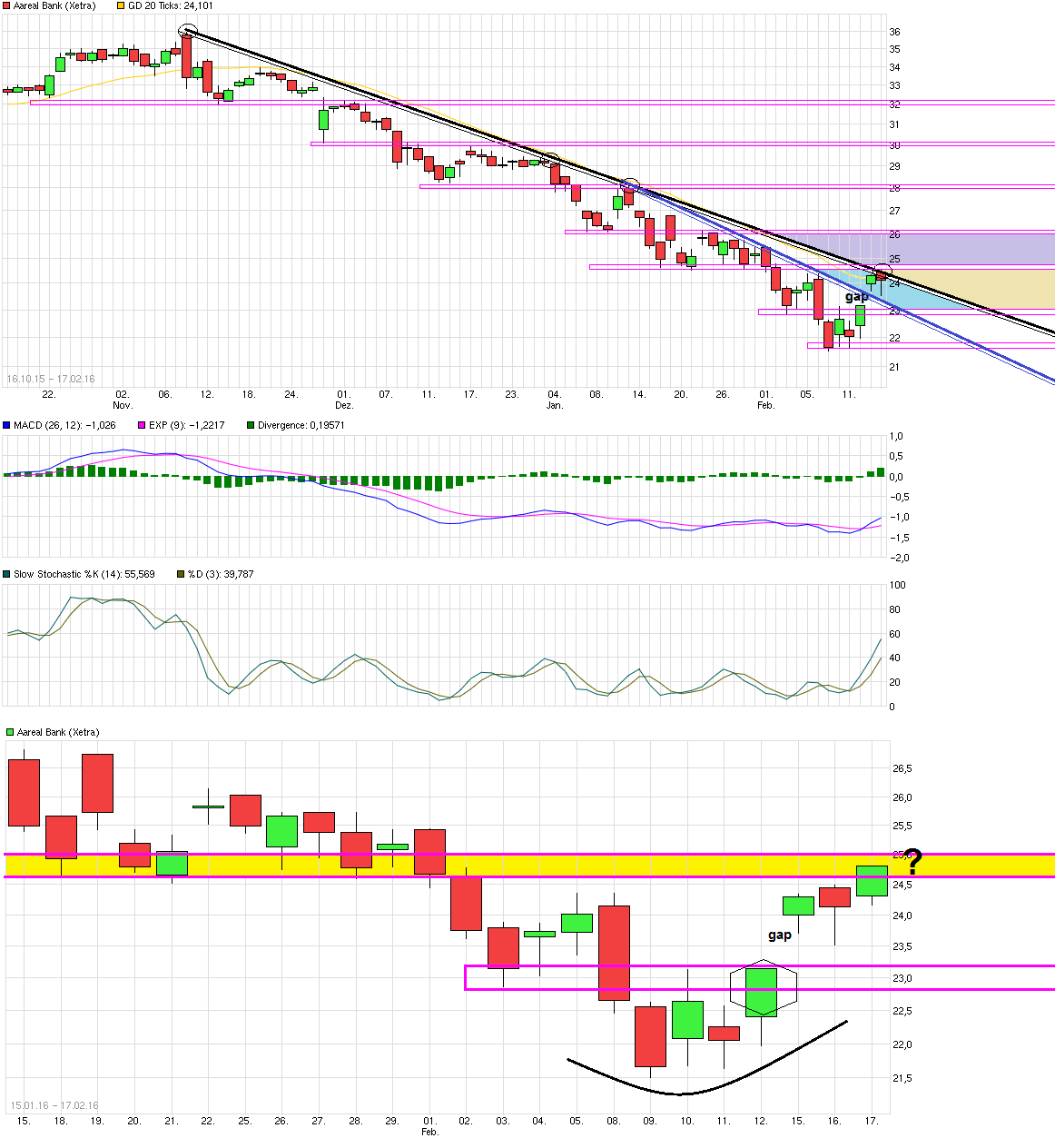Click the circled latest candle at the trendline
Screen dimensions: 1055x1148
click(882, 271)
